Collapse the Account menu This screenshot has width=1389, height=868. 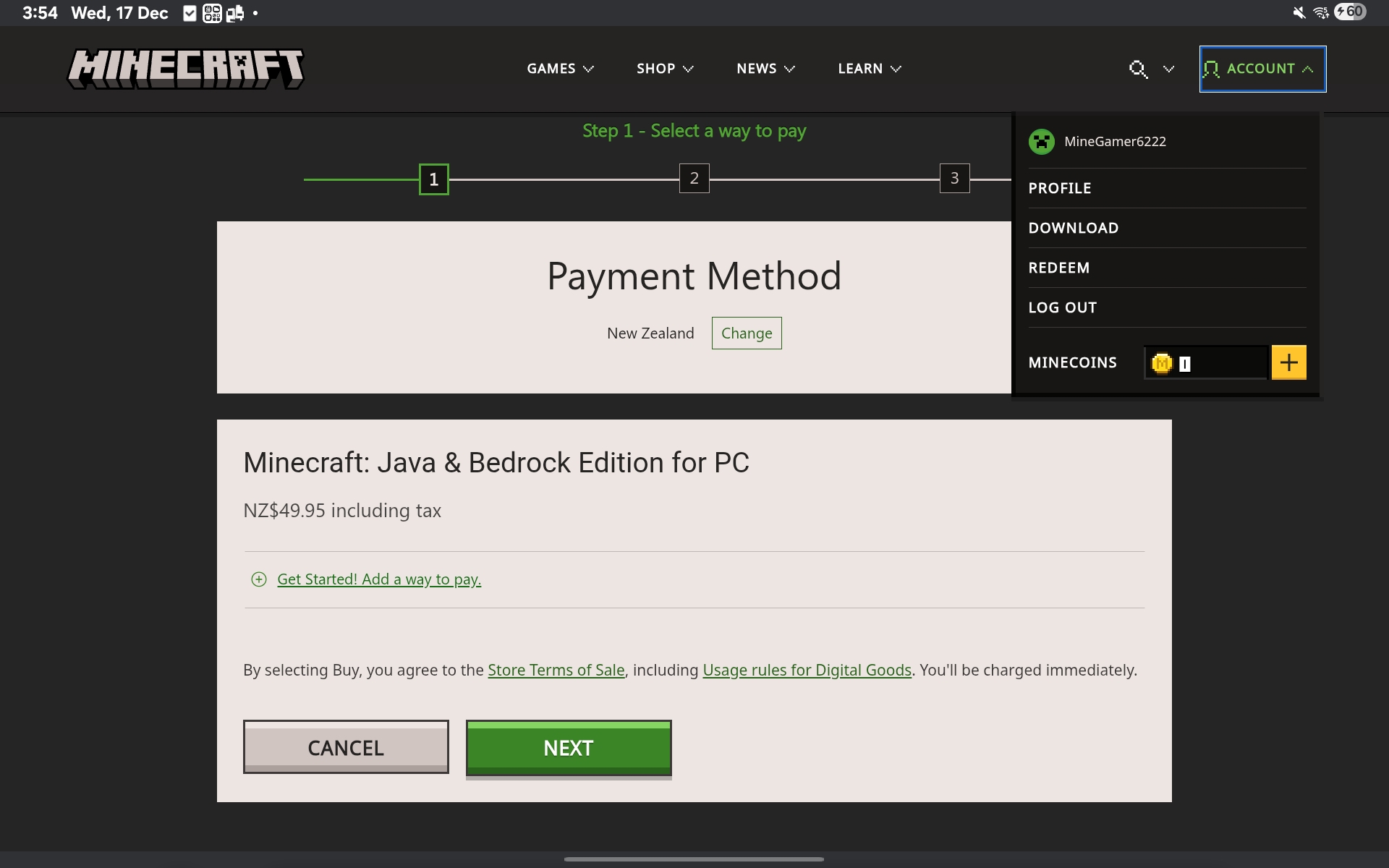click(1262, 69)
